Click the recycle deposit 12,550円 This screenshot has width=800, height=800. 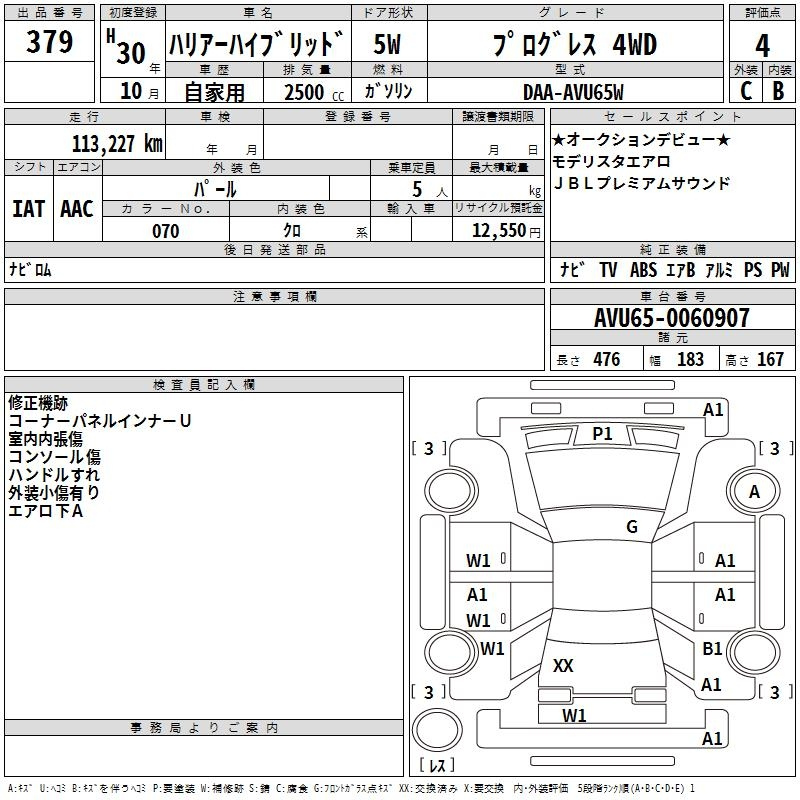click(506, 231)
